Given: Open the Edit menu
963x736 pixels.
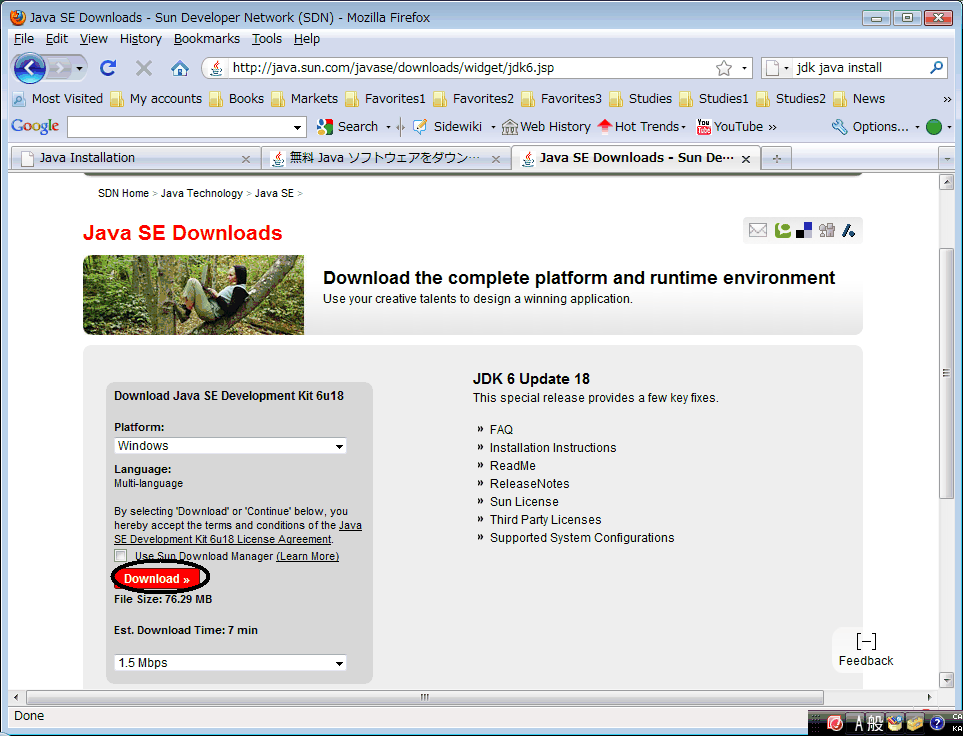Looking at the screenshot, I should (57, 39).
